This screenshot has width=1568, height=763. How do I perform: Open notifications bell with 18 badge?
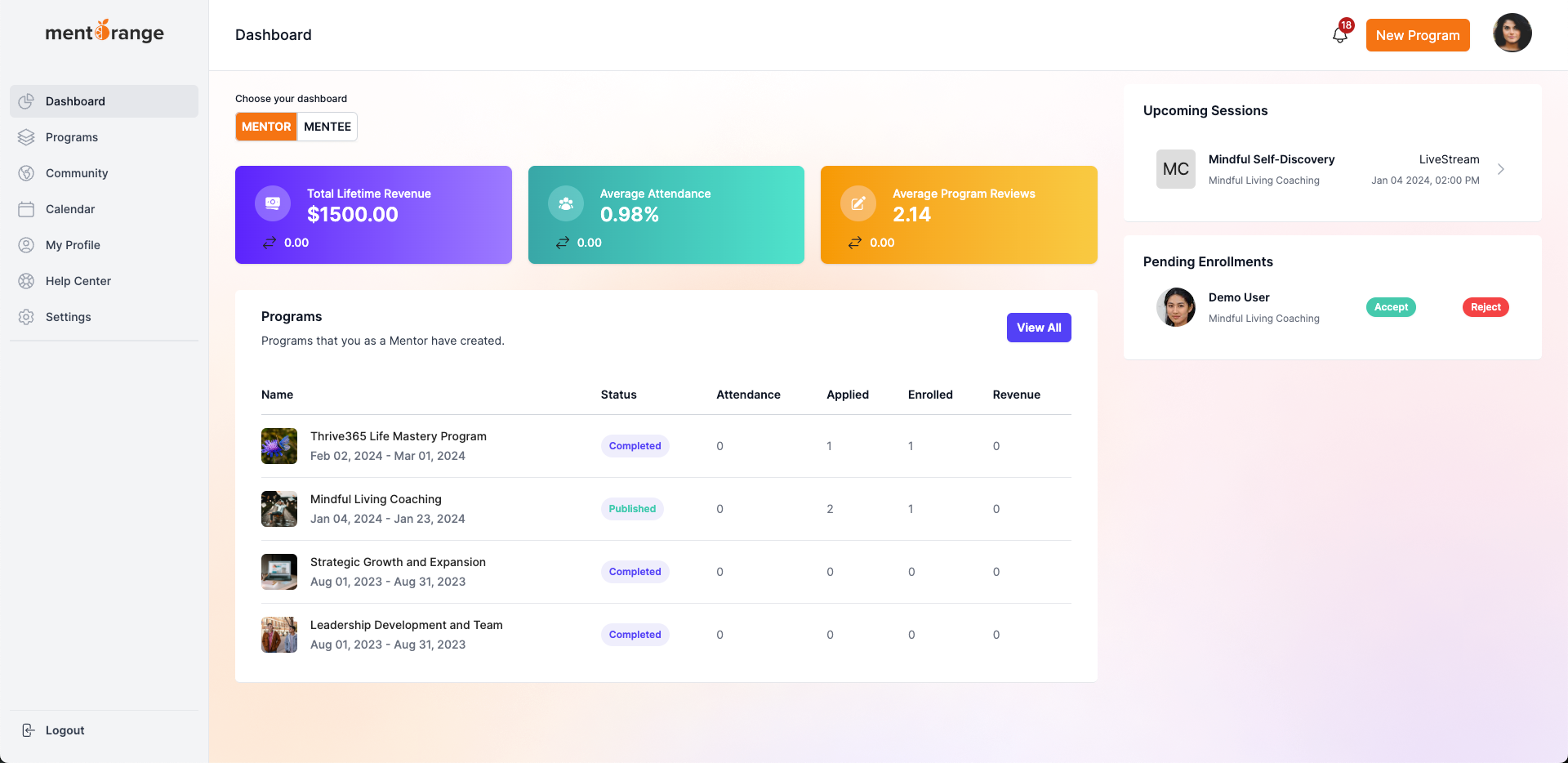pyautogui.click(x=1341, y=33)
